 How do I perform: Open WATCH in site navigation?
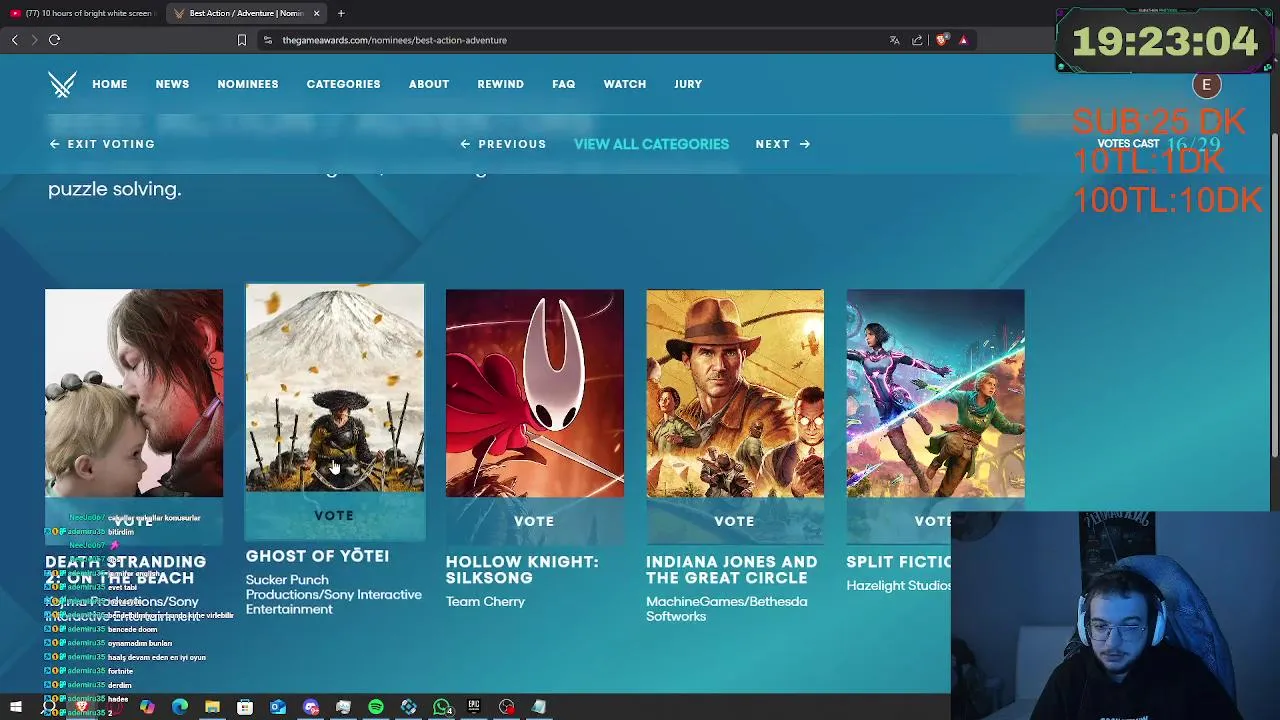(625, 84)
